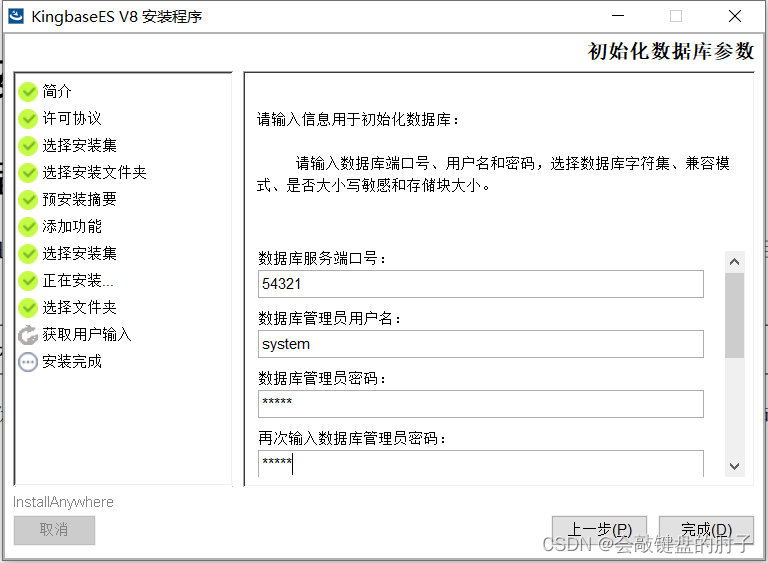
Task: Finish setup with the 完成(D) button
Action: 706,530
